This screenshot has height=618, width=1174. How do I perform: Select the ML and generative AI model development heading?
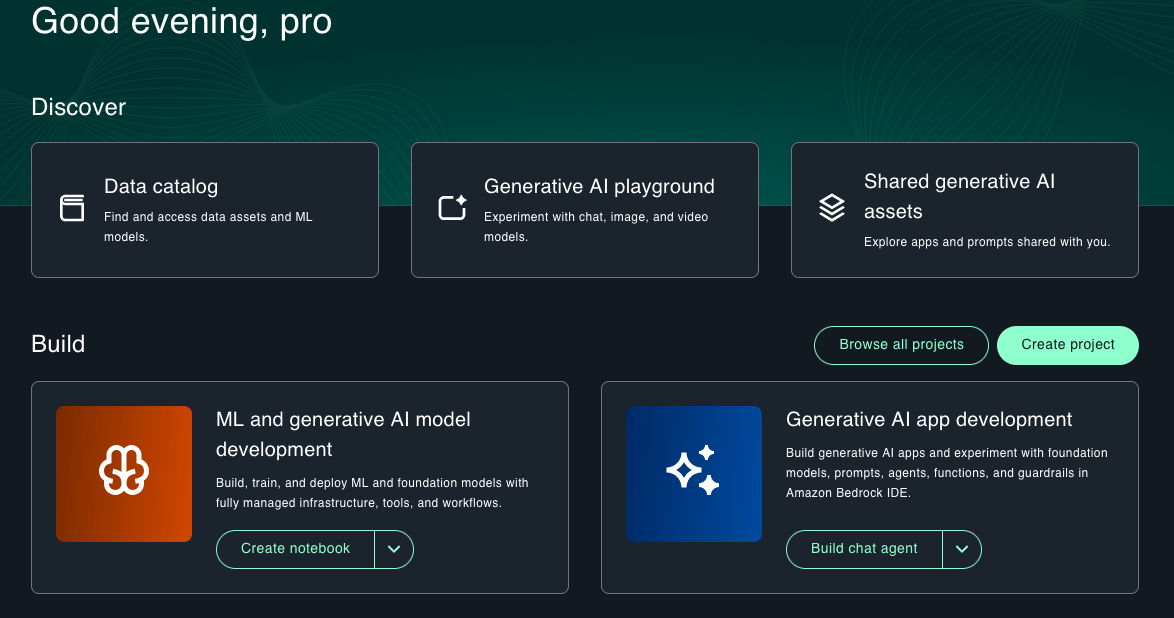click(343, 434)
